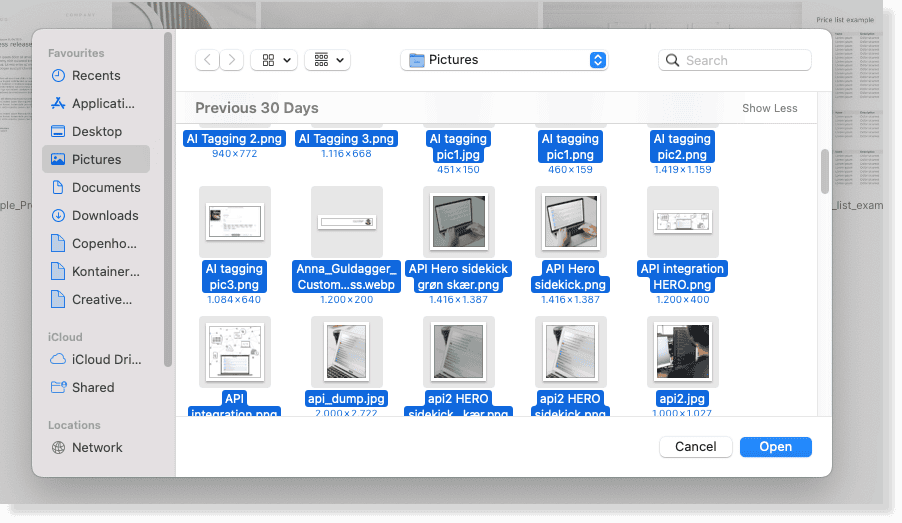902x523 pixels.
Task: Go to Desktop folder in sidebar
Action: pos(97,131)
